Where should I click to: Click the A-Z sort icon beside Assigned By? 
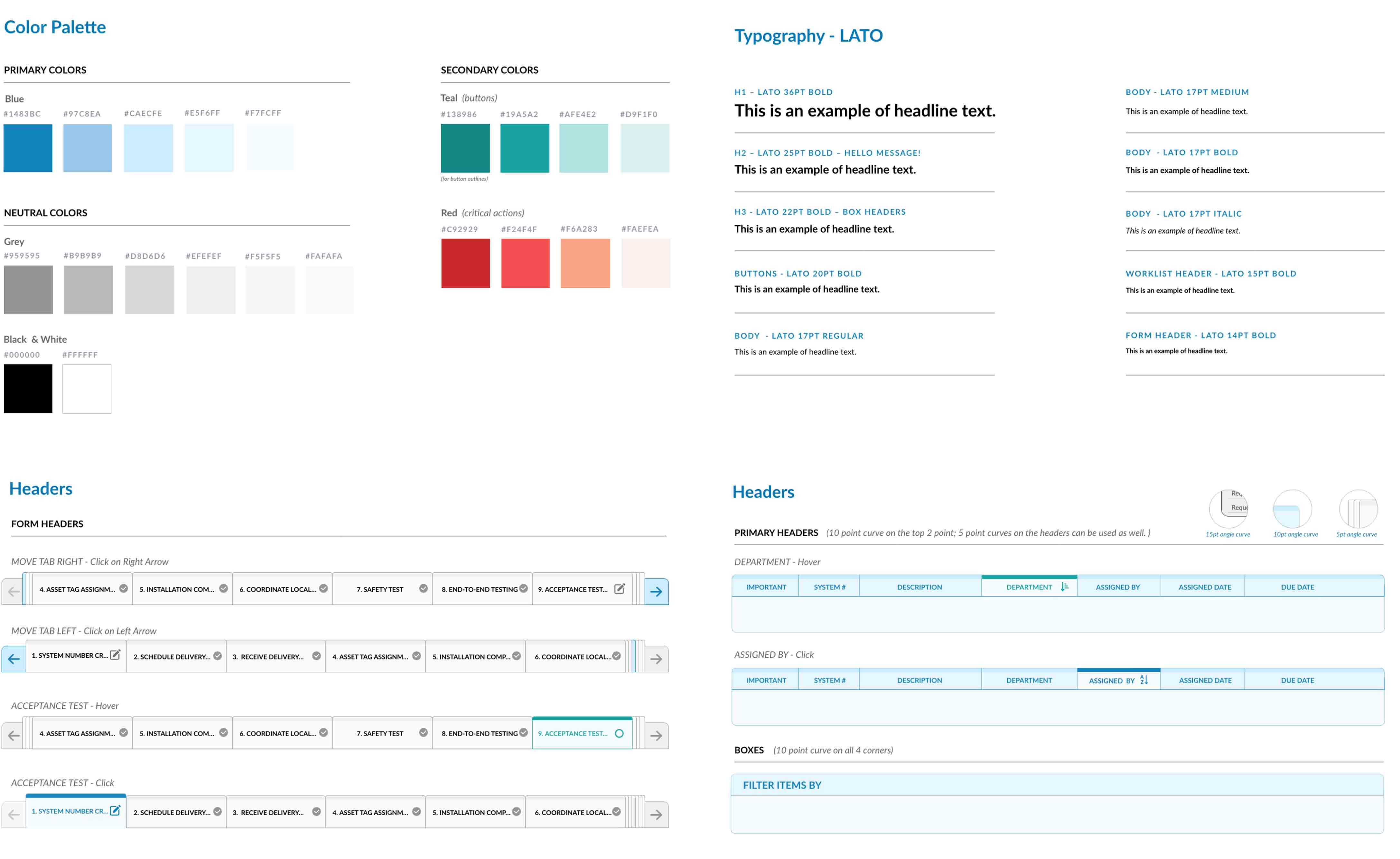coord(1144,680)
